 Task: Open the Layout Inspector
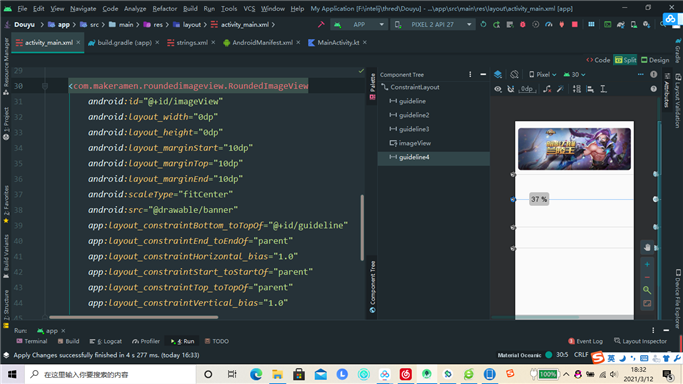pyautogui.click(x=640, y=341)
